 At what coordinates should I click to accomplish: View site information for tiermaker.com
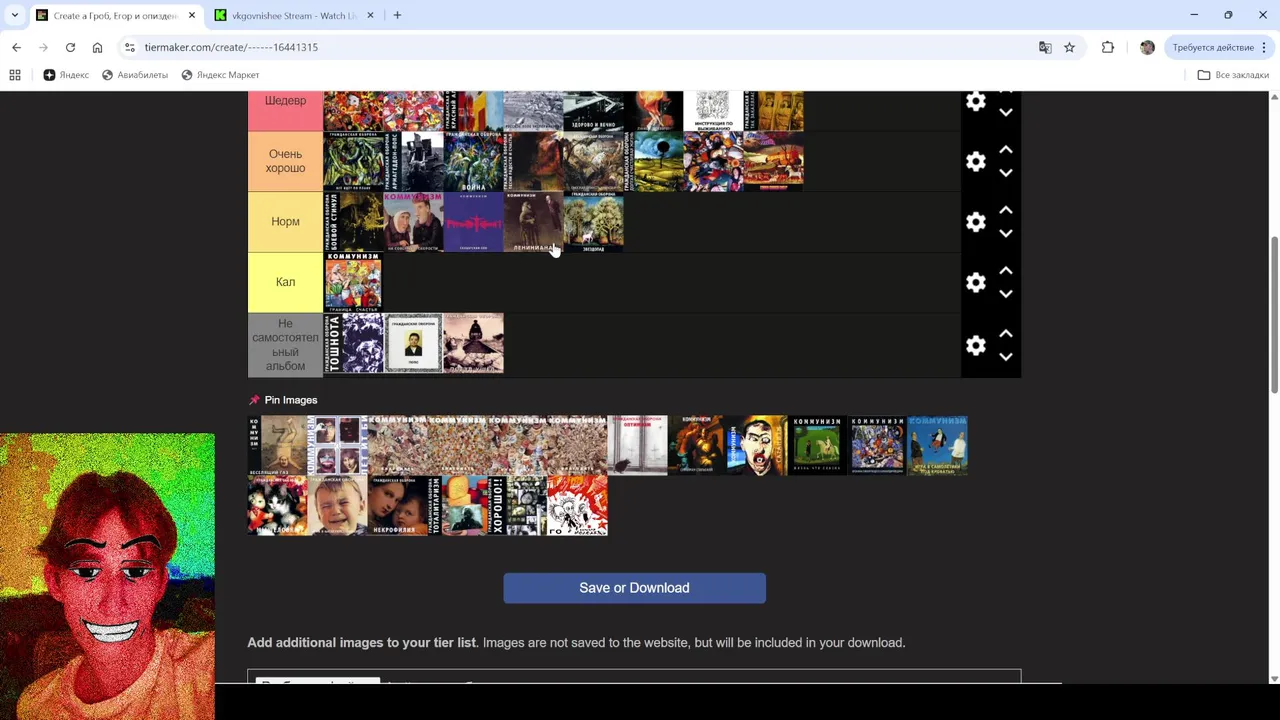[x=129, y=47]
